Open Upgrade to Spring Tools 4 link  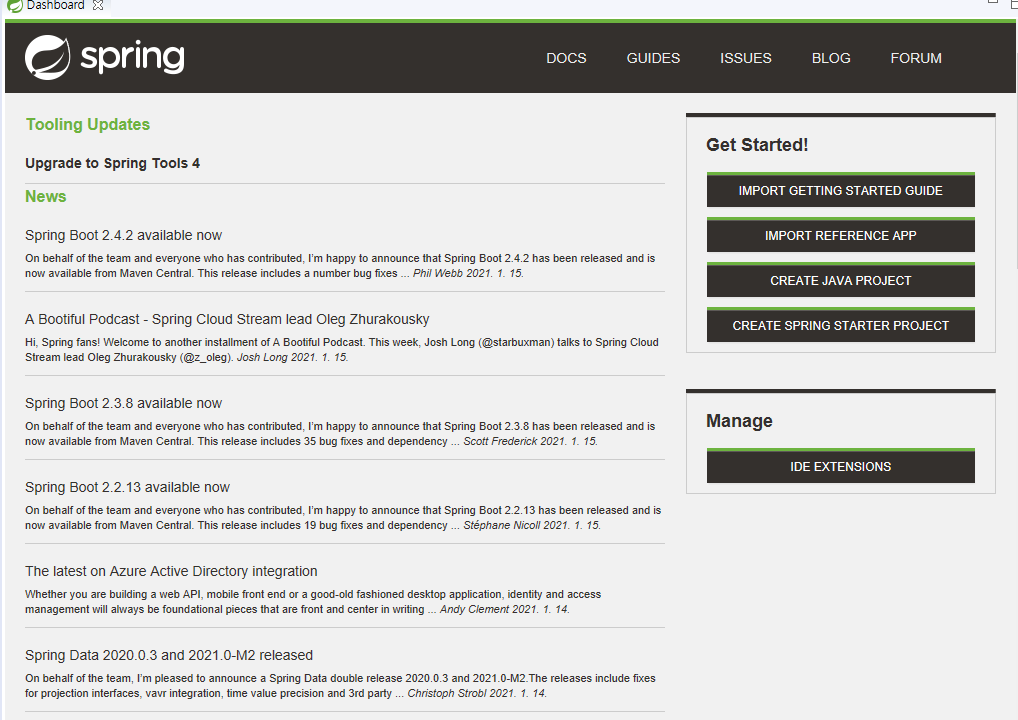[112, 163]
